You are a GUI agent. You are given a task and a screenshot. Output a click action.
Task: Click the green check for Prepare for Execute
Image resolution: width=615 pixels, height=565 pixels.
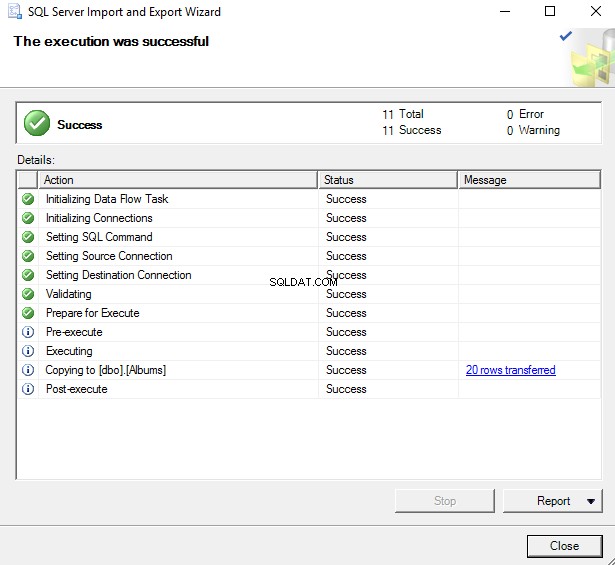coord(28,313)
